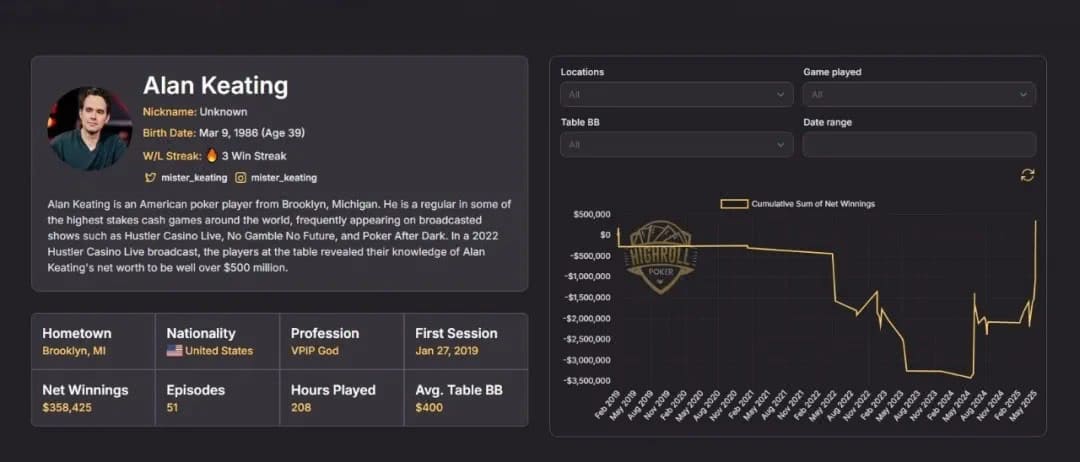Click the Net Winnings stat card

pos(93,398)
